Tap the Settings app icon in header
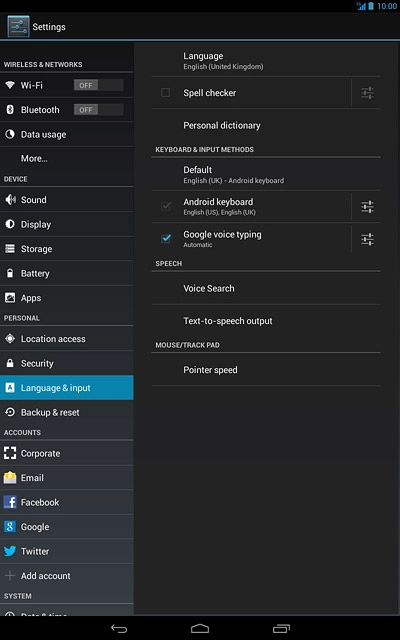 [18, 27]
